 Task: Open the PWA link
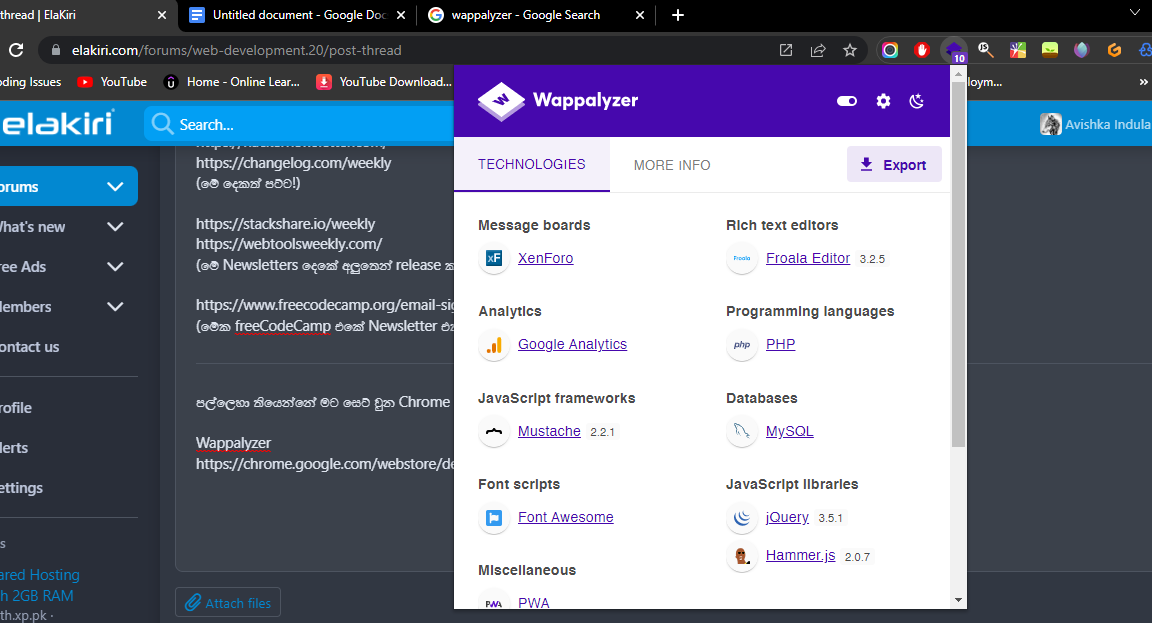(x=533, y=602)
